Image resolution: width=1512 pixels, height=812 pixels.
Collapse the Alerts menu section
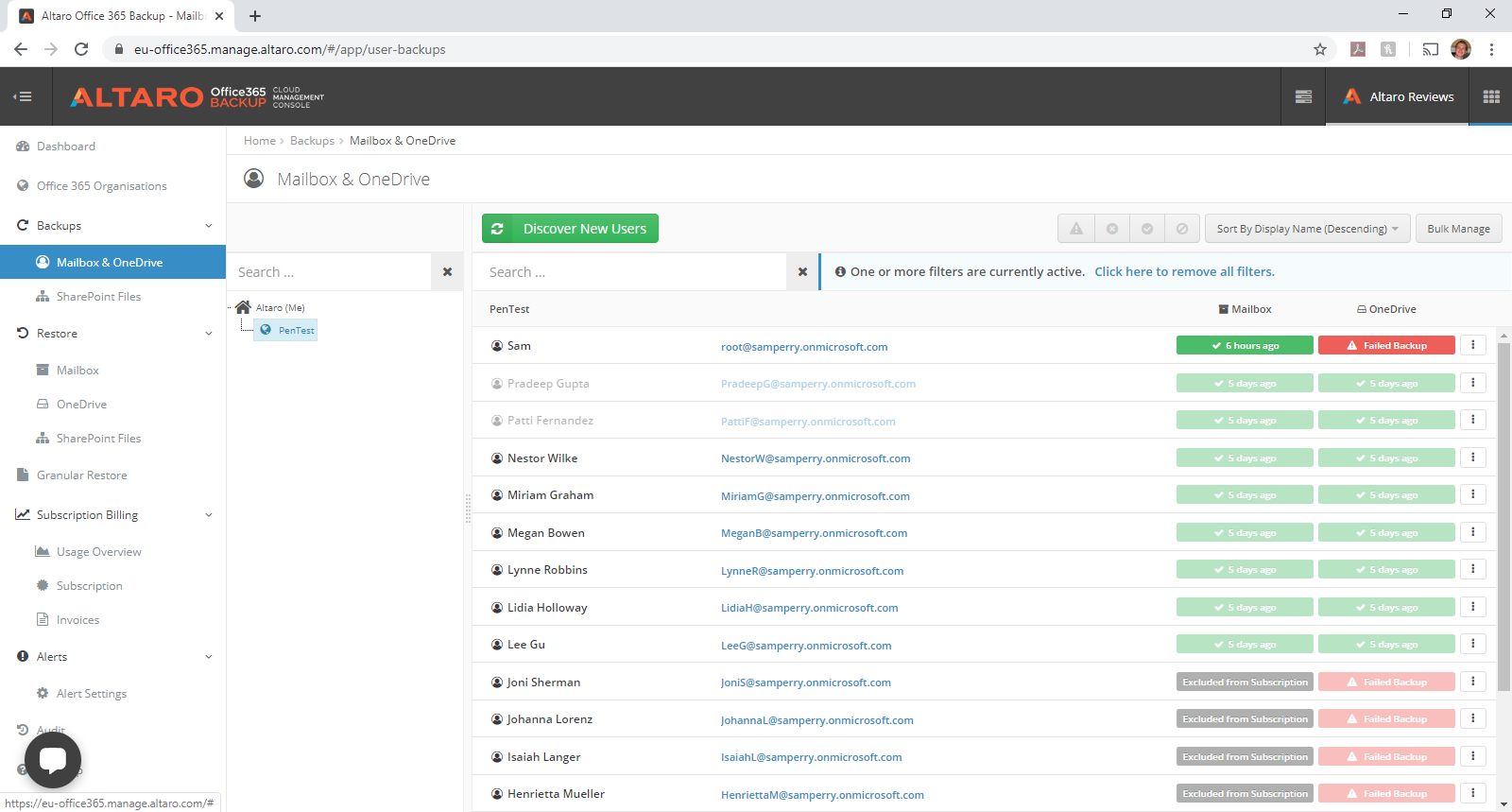point(209,657)
